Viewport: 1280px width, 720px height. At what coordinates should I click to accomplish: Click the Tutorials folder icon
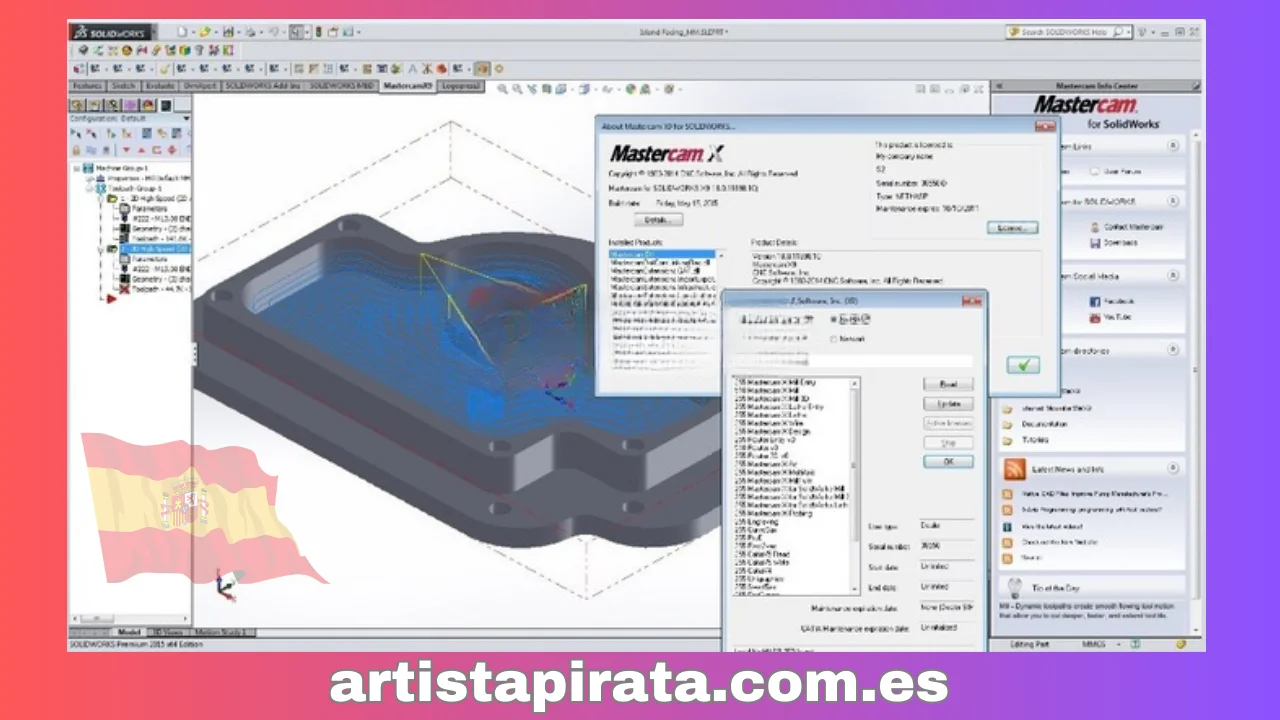[x=1007, y=440]
